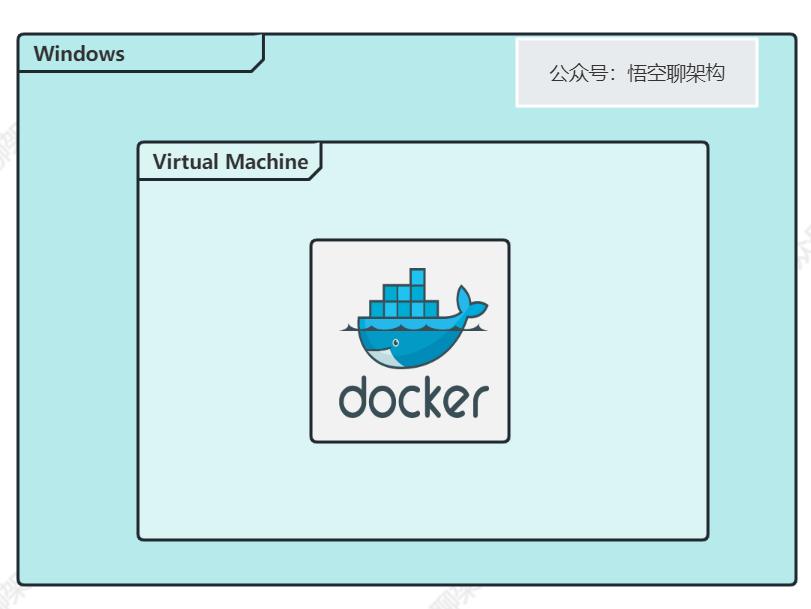Image resolution: width=811 pixels, height=609 pixels.
Task: Click the 'docker' wordmark text
Action: click(x=411, y=397)
